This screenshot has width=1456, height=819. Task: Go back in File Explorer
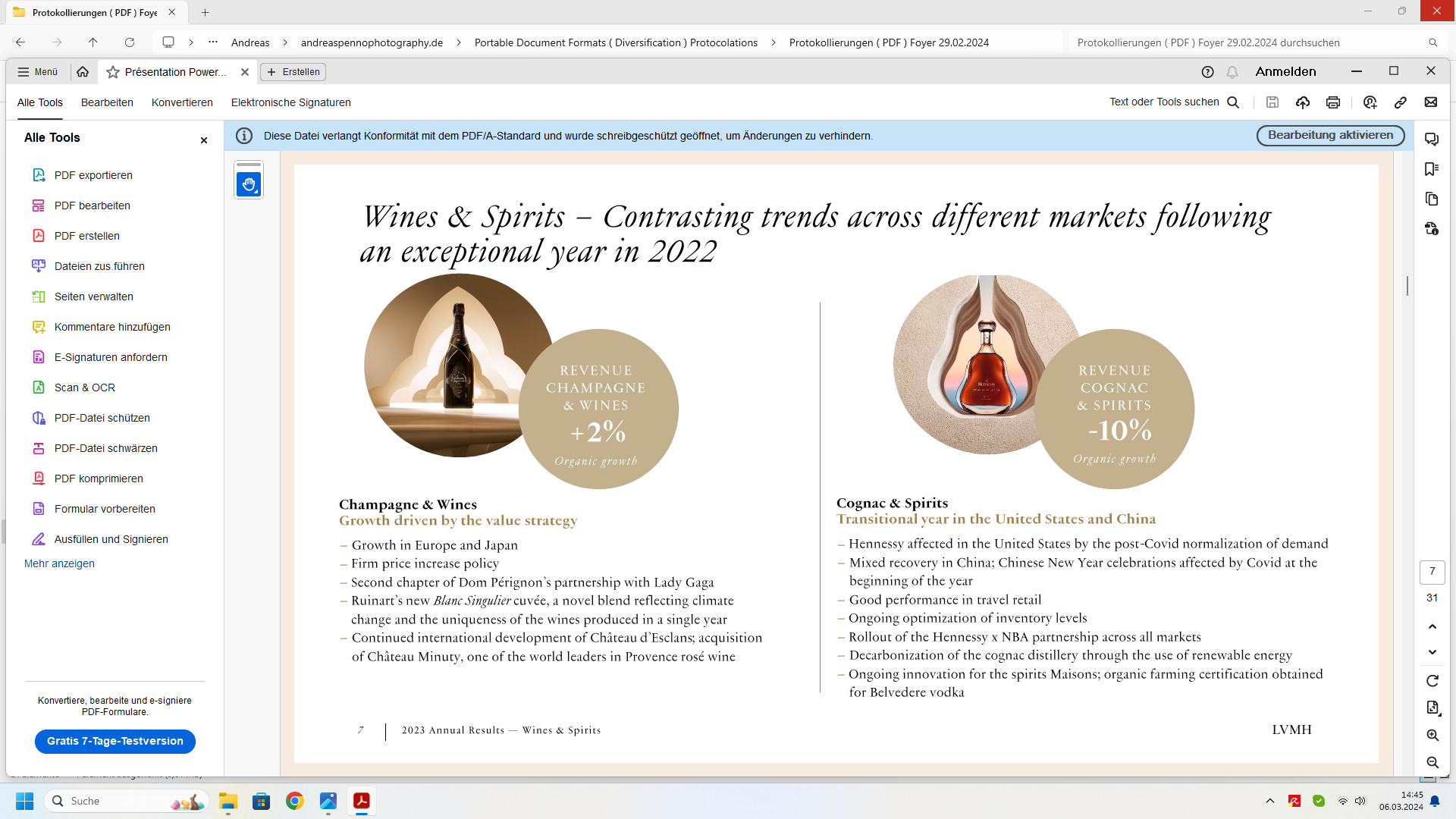point(20,42)
